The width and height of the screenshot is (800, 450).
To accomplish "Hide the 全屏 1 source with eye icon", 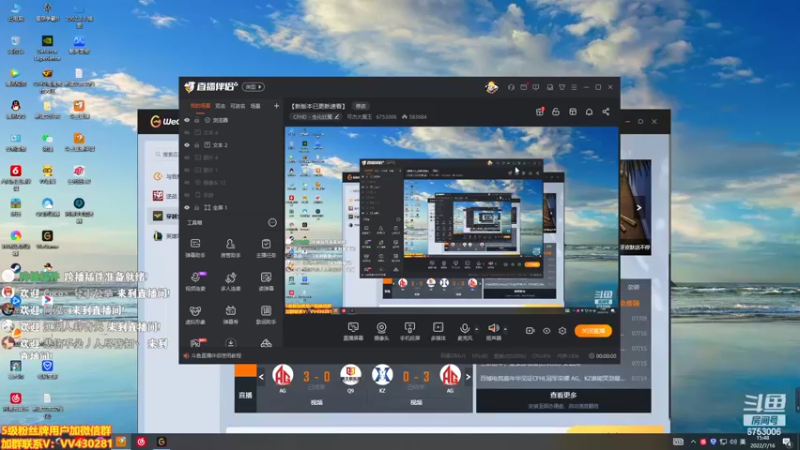I will [187, 208].
